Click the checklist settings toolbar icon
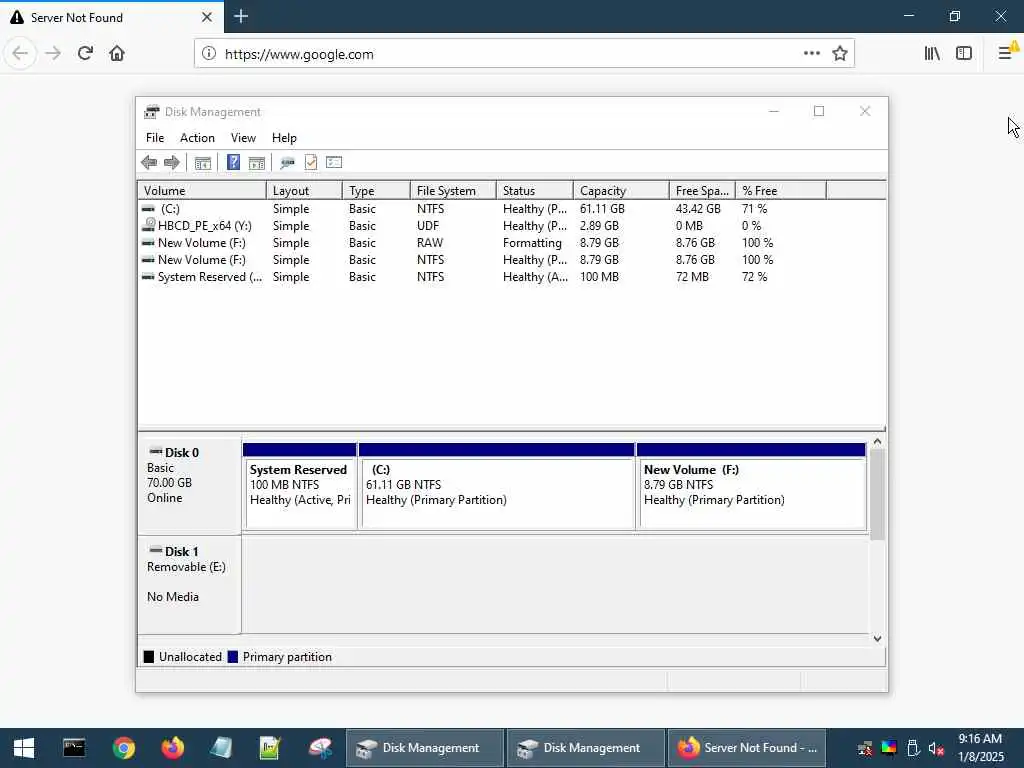Image resolution: width=1024 pixels, height=768 pixels. click(x=334, y=163)
